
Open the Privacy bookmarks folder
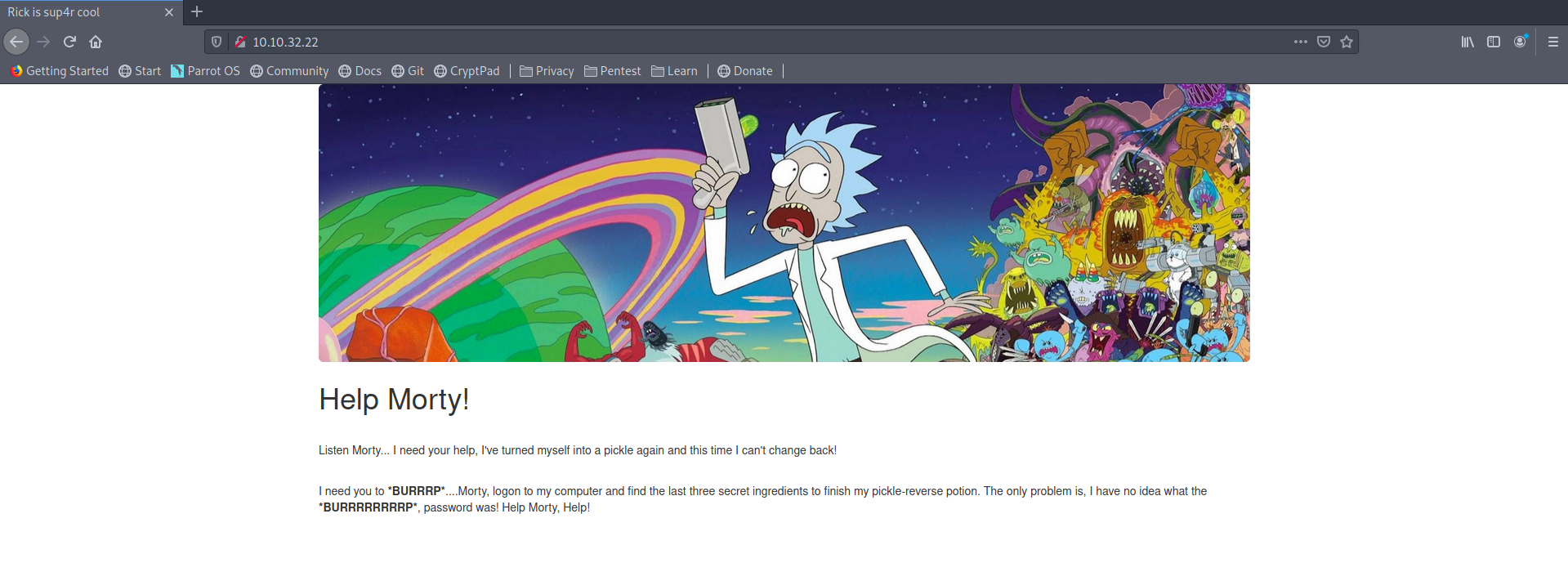coord(547,71)
